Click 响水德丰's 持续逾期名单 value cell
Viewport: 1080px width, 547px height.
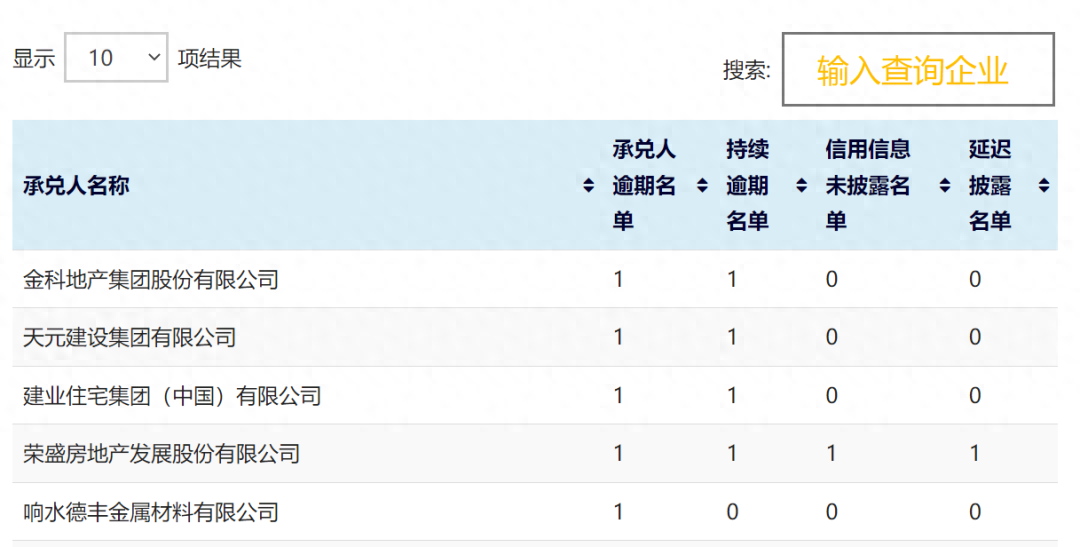(x=732, y=513)
